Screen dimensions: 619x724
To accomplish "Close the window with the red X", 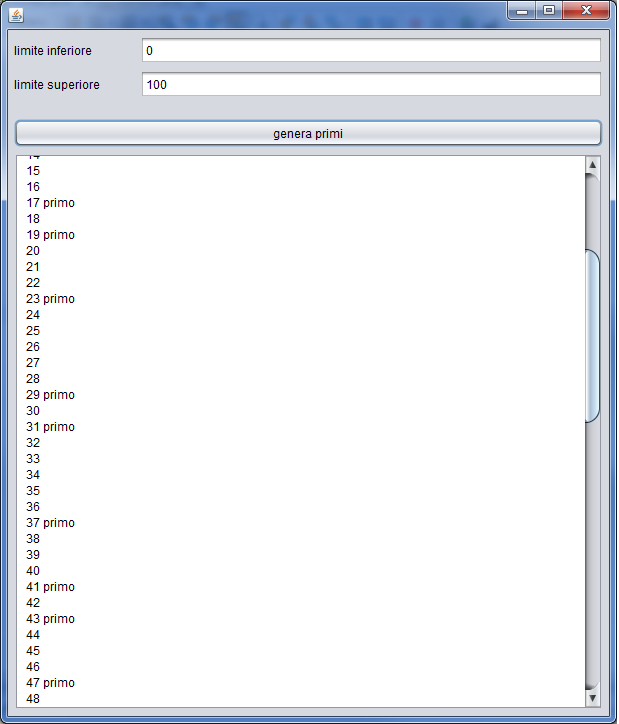I will coord(586,11).
